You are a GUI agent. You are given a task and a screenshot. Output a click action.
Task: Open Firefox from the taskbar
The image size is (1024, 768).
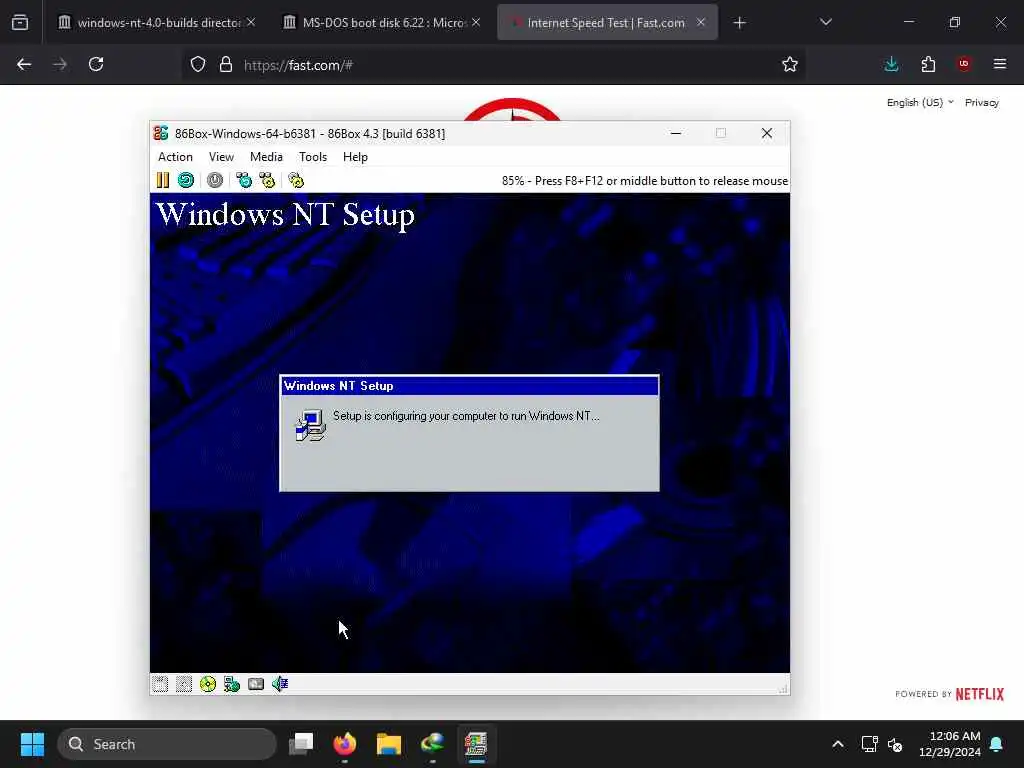pos(345,744)
